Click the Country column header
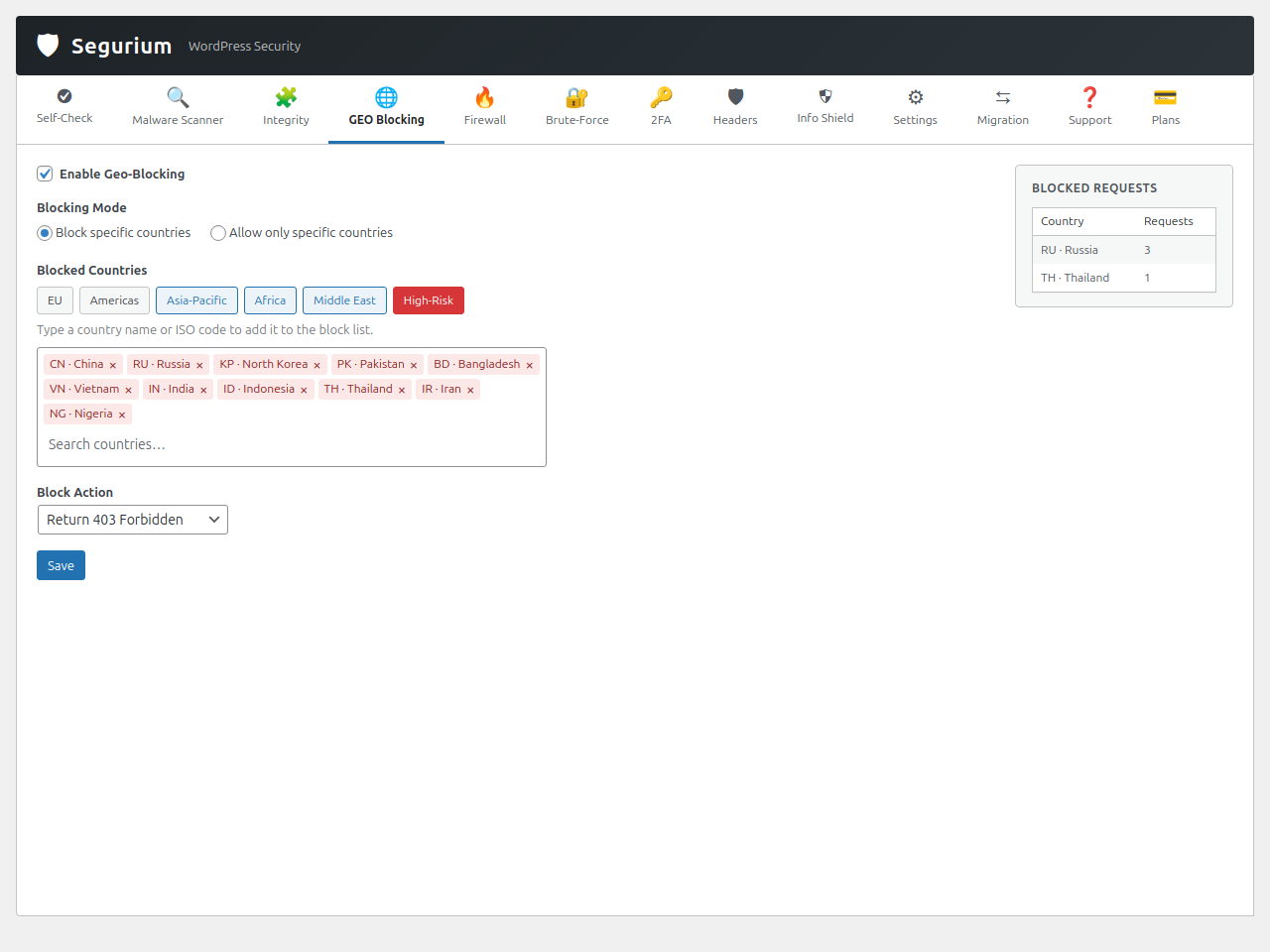The height and width of the screenshot is (952, 1270). (x=1062, y=221)
